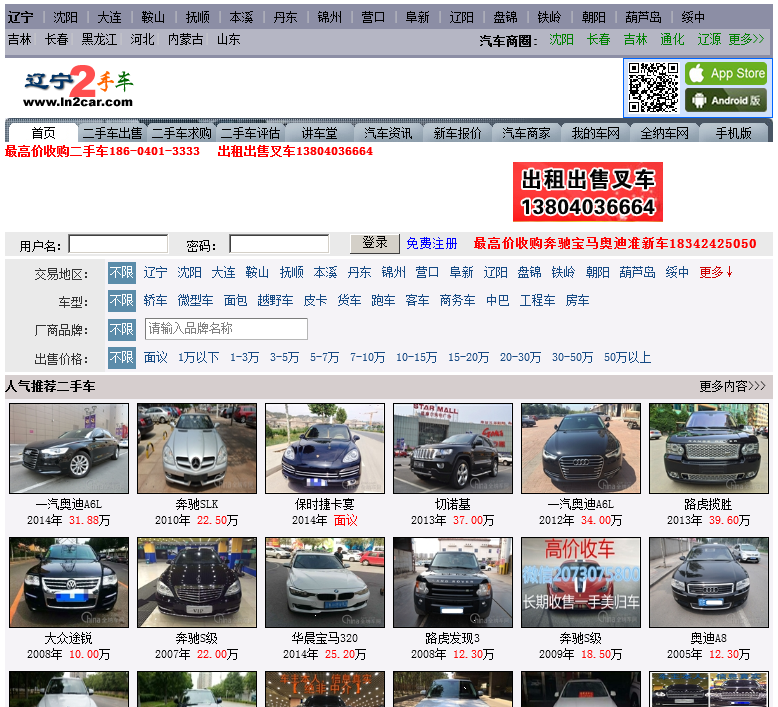Click red 最高价收购二手车186-0401-3333 ad link

(x=102, y=151)
